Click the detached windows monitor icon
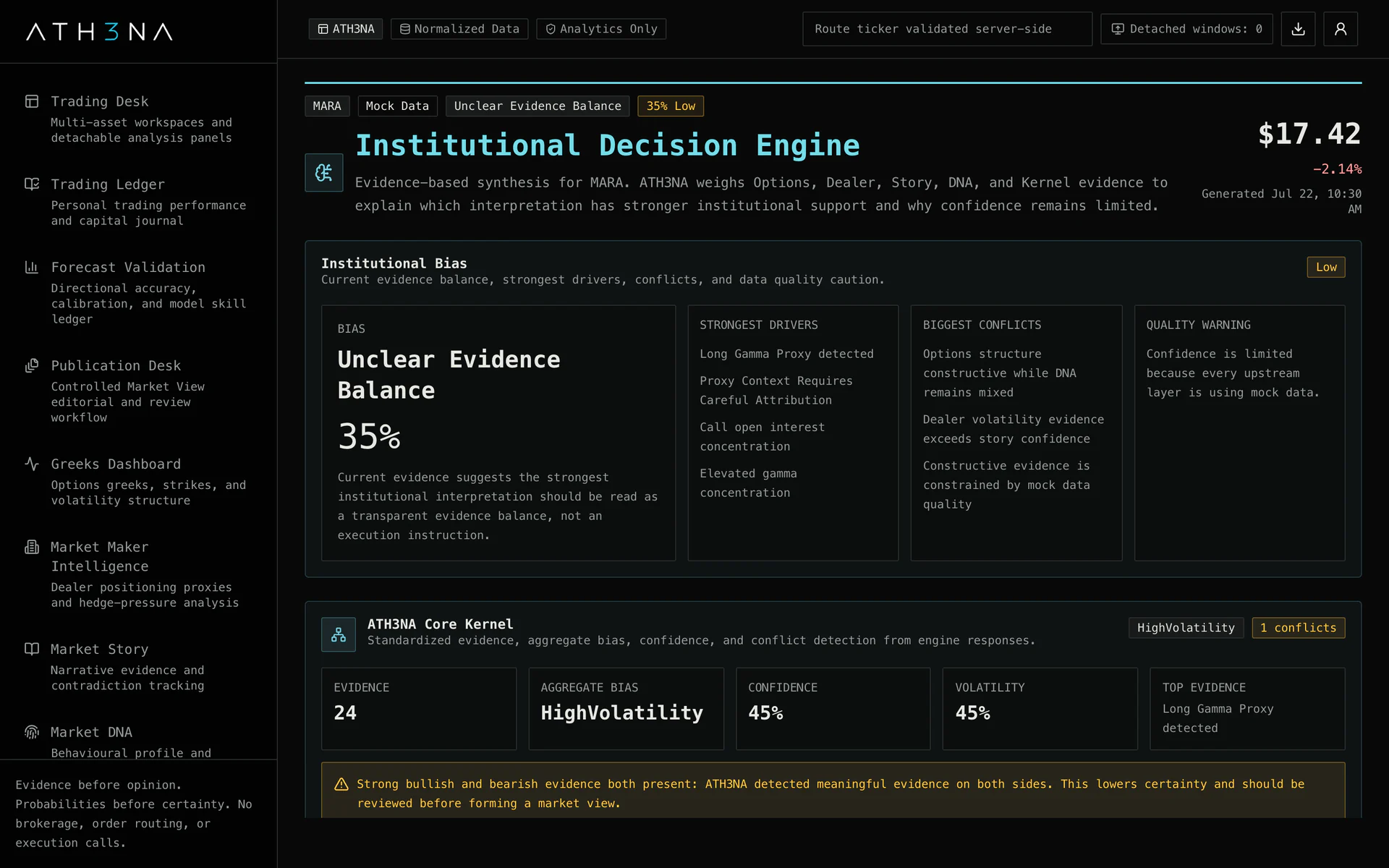1389x868 pixels. tap(1118, 29)
